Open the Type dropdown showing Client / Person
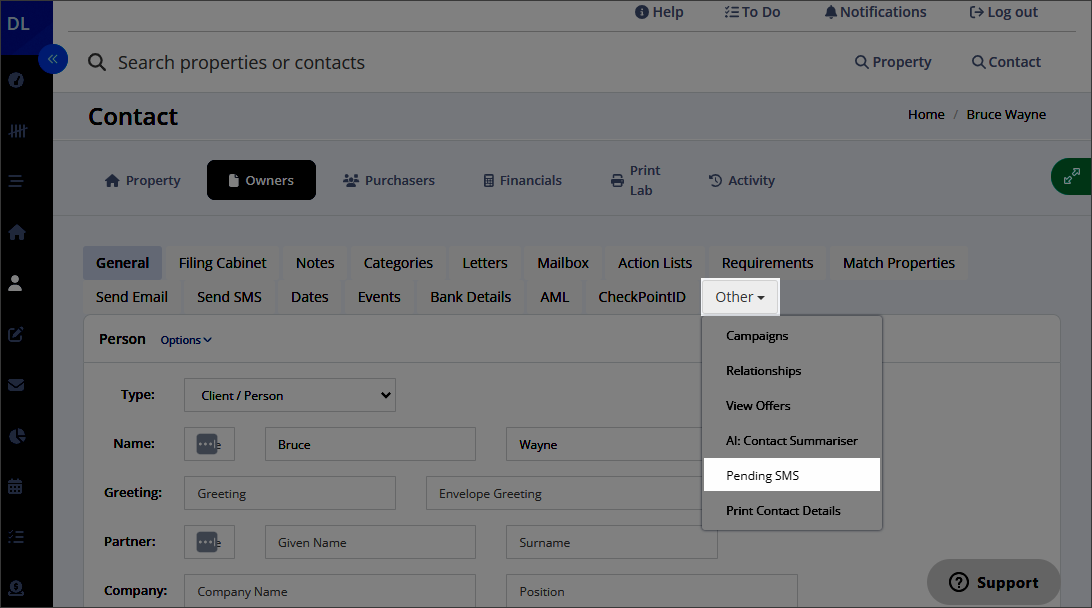 tap(290, 395)
